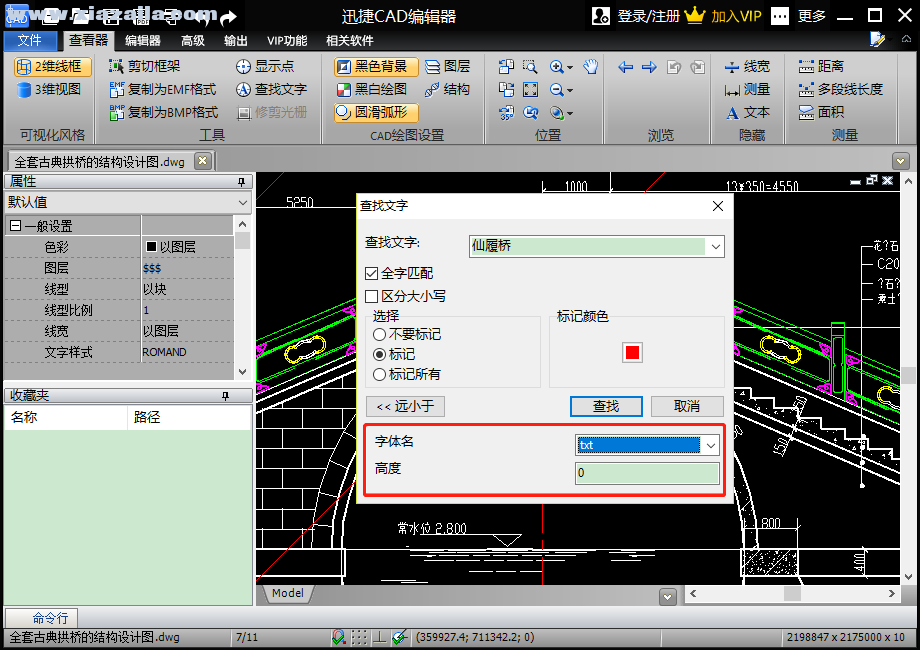Open the 登录/注册 login icon
Image resolution: width=920 pixels, height=650 pixels.
tap(601, 16)
